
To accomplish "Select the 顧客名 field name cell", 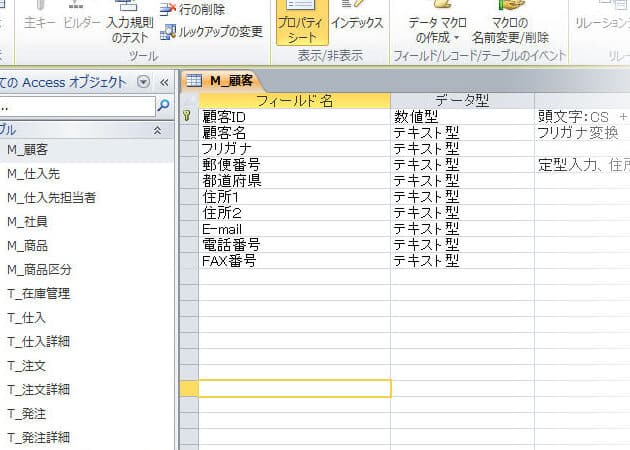I will (295, 133).
